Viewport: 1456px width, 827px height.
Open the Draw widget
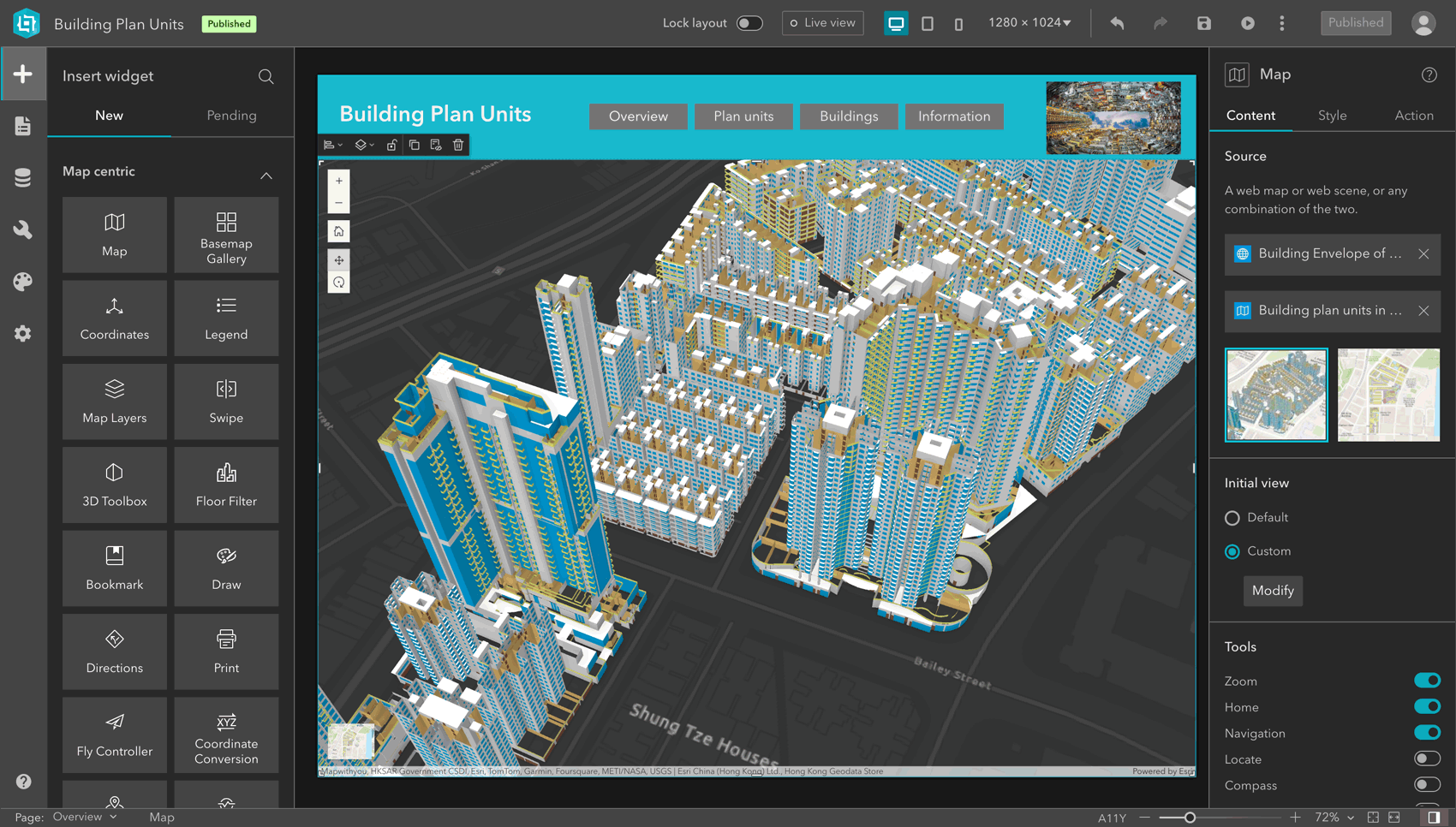point(226,568)
